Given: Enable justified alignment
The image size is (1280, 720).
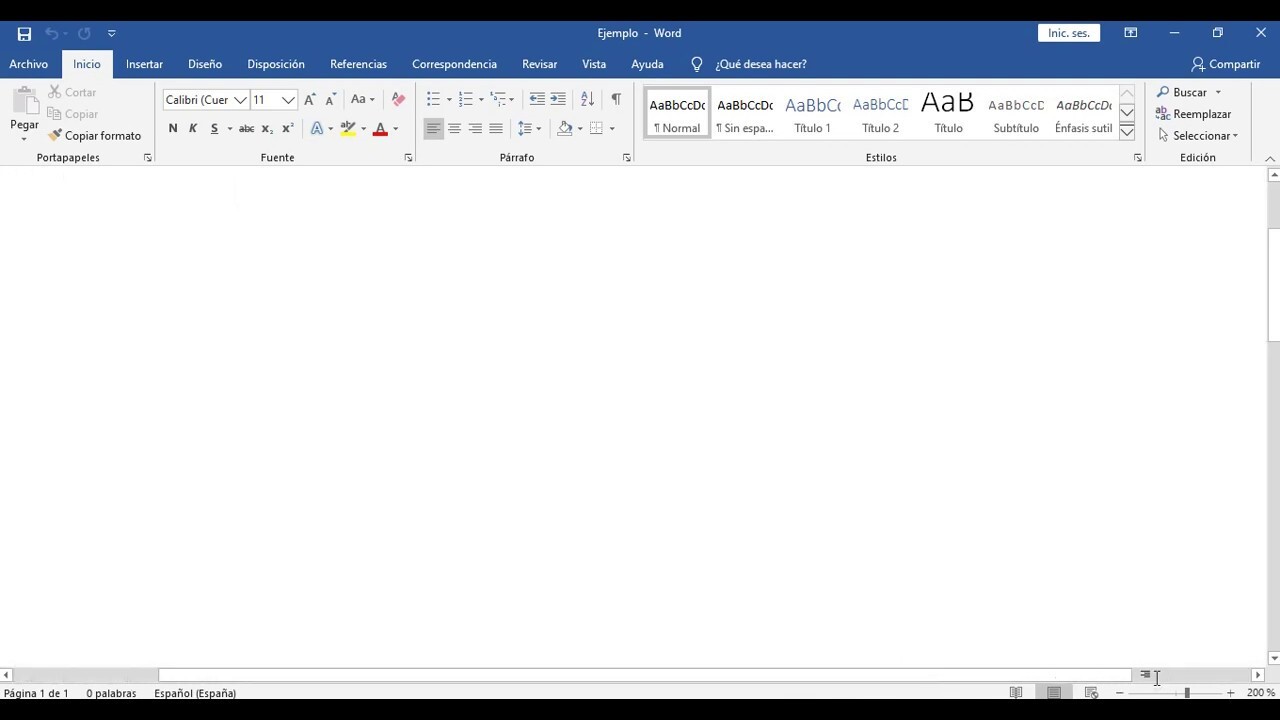Looking at the screenshot, I should [x=496, y=128].
